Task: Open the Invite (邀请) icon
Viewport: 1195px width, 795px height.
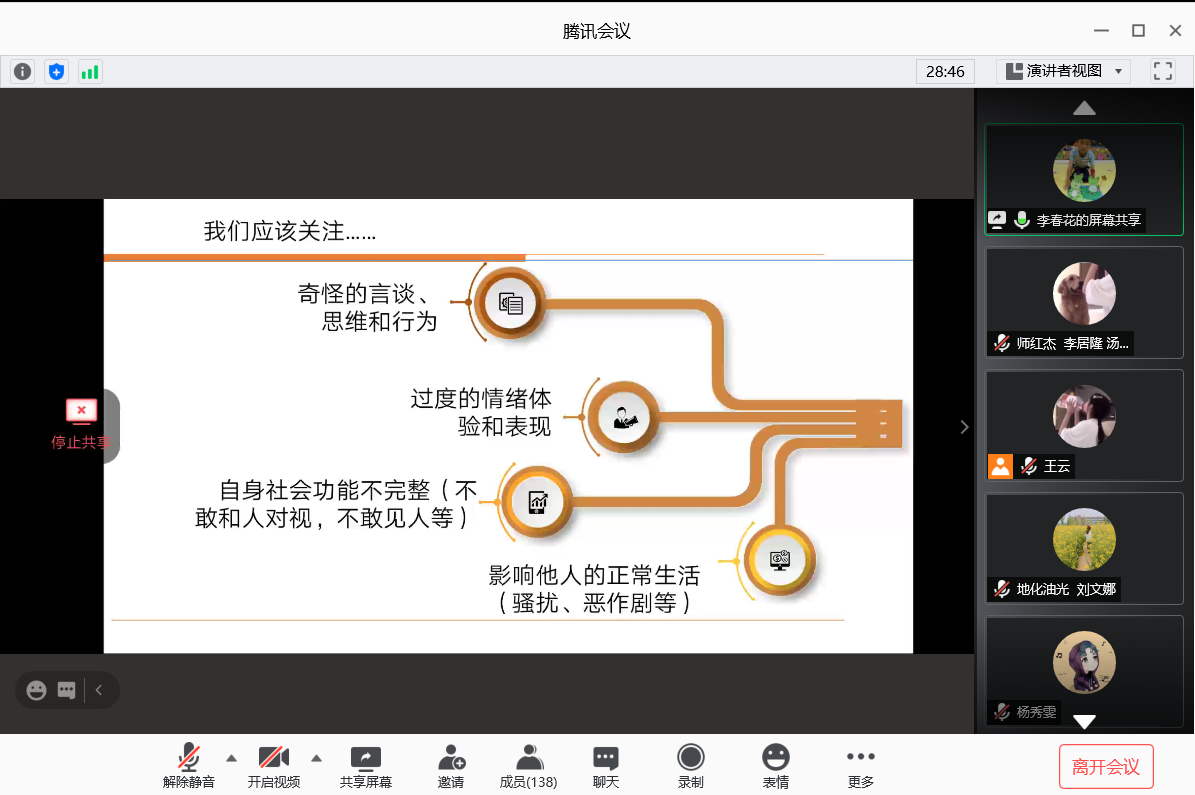Action: (x=451, y=766)
